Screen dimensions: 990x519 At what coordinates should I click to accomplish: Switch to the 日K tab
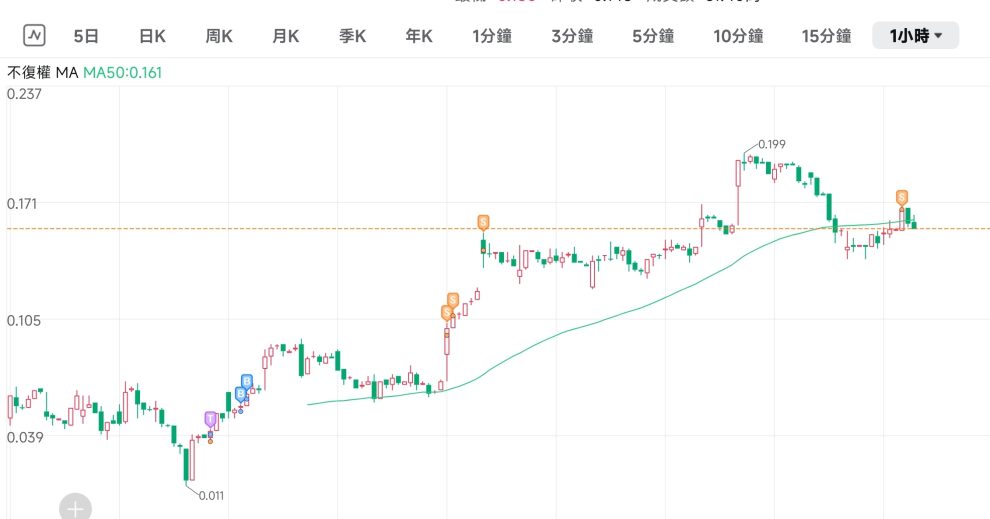tap(152, 36)
